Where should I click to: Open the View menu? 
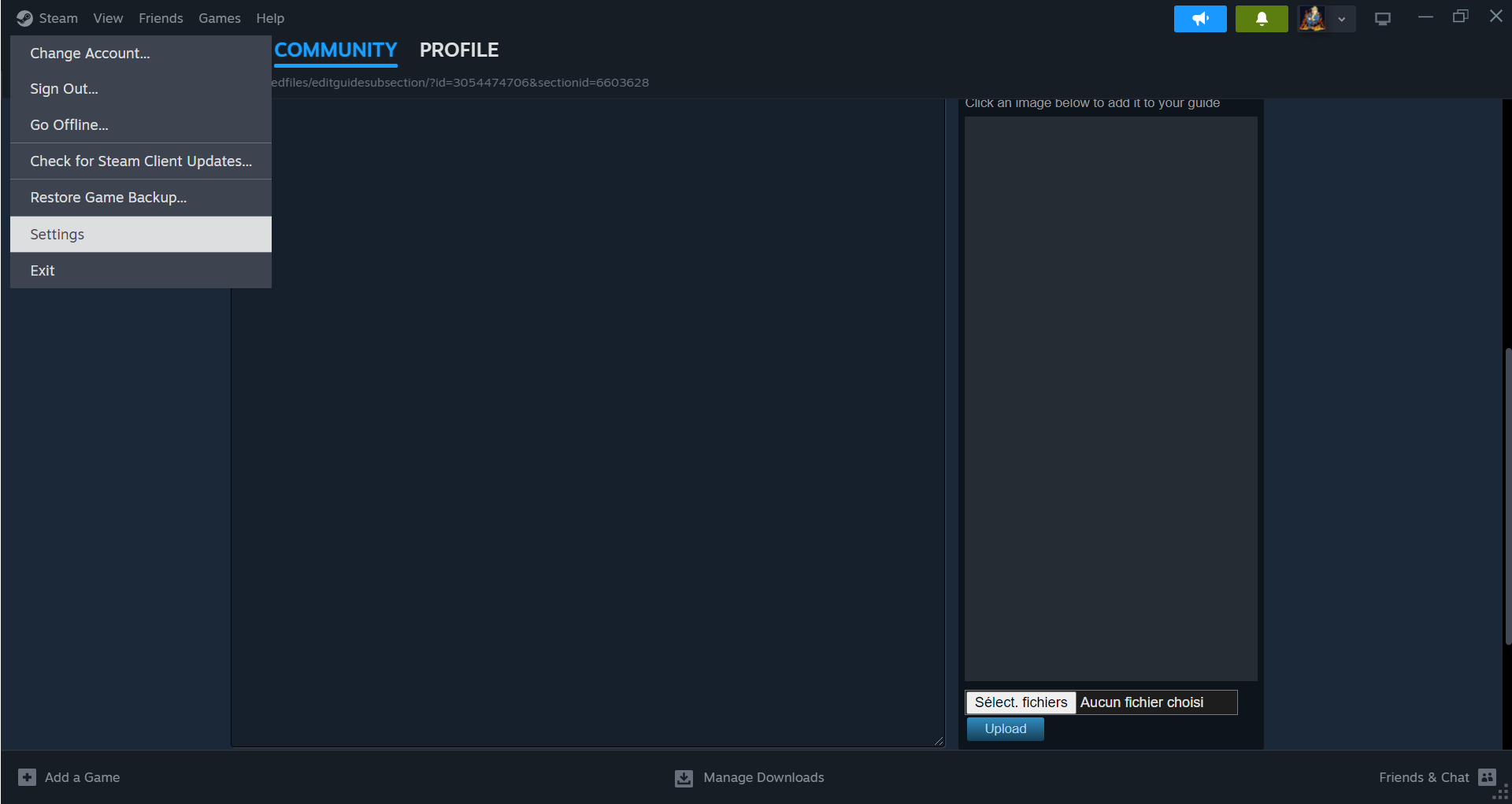click(108, 18)
